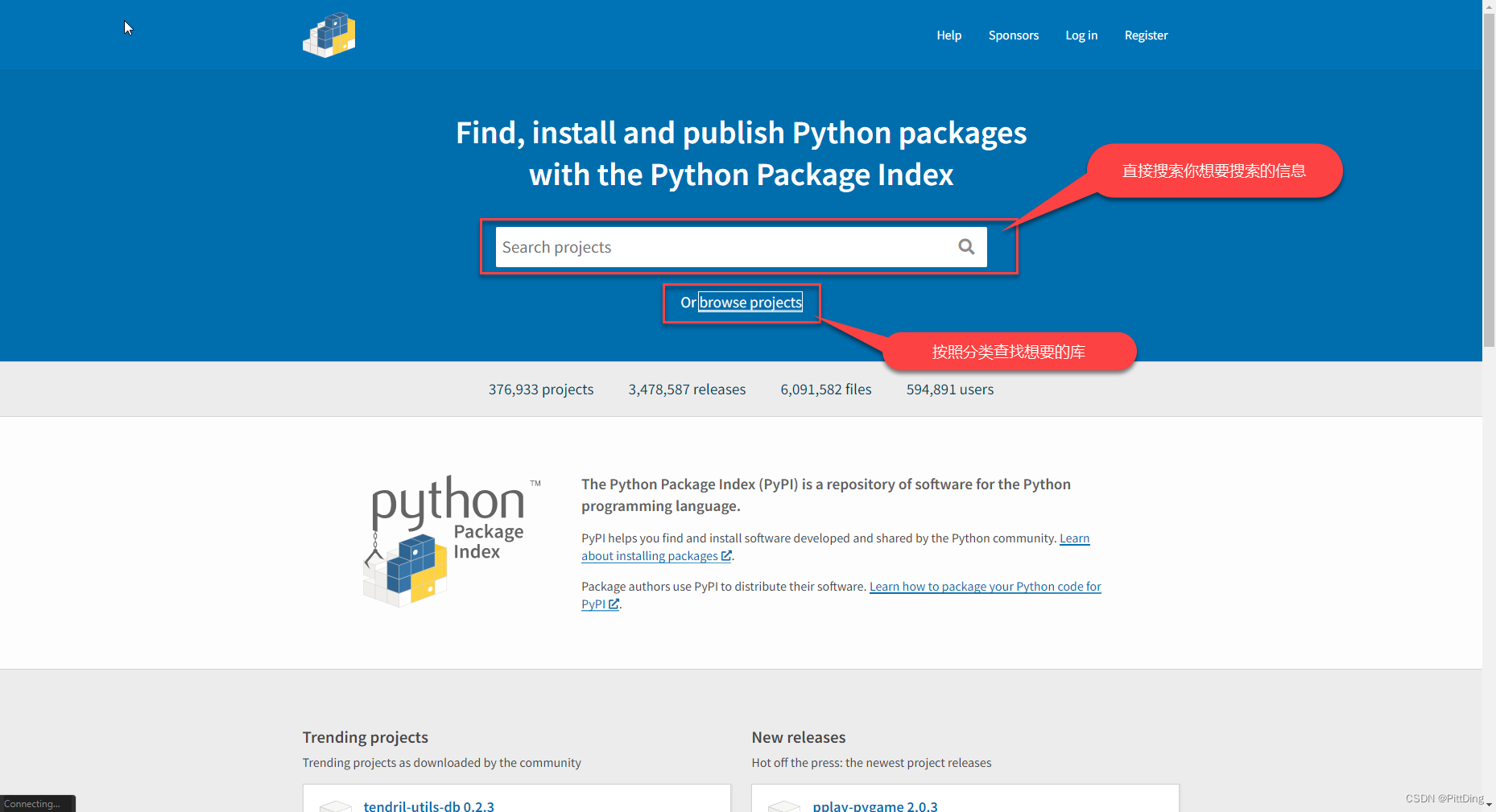Click the Log in link
This screenshot has width=1496, height=812.
click(x=1081, y=35)
